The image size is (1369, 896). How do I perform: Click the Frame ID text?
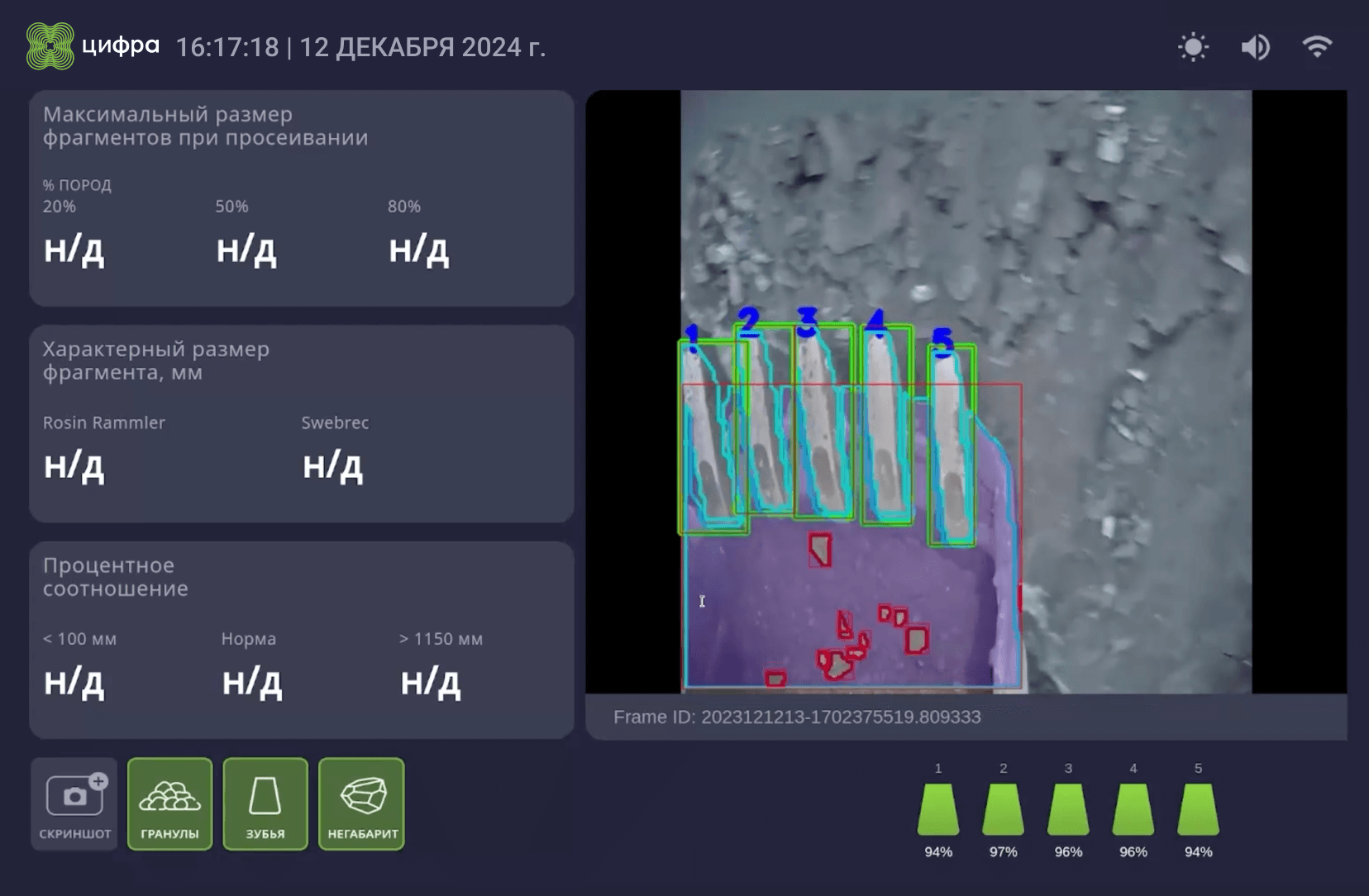[x=797, y=717]
